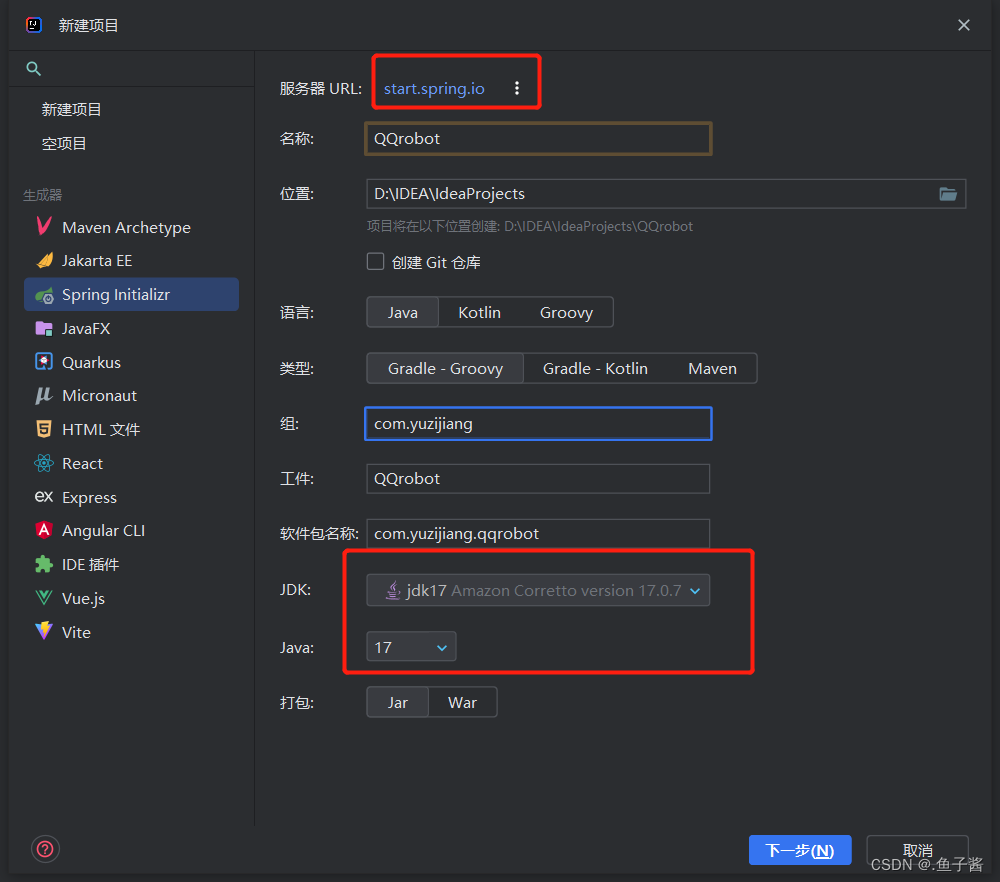Choose Maven build type
The width and height of the screenshot is (1000, 882).
click(712, 369)
